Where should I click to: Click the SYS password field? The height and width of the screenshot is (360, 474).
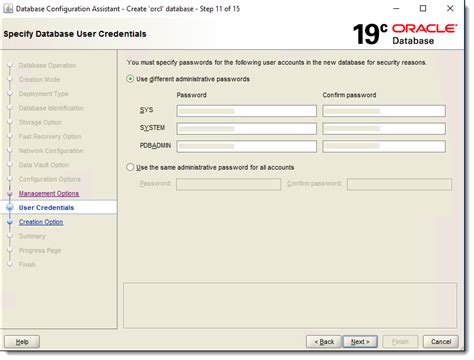point(246,111)
